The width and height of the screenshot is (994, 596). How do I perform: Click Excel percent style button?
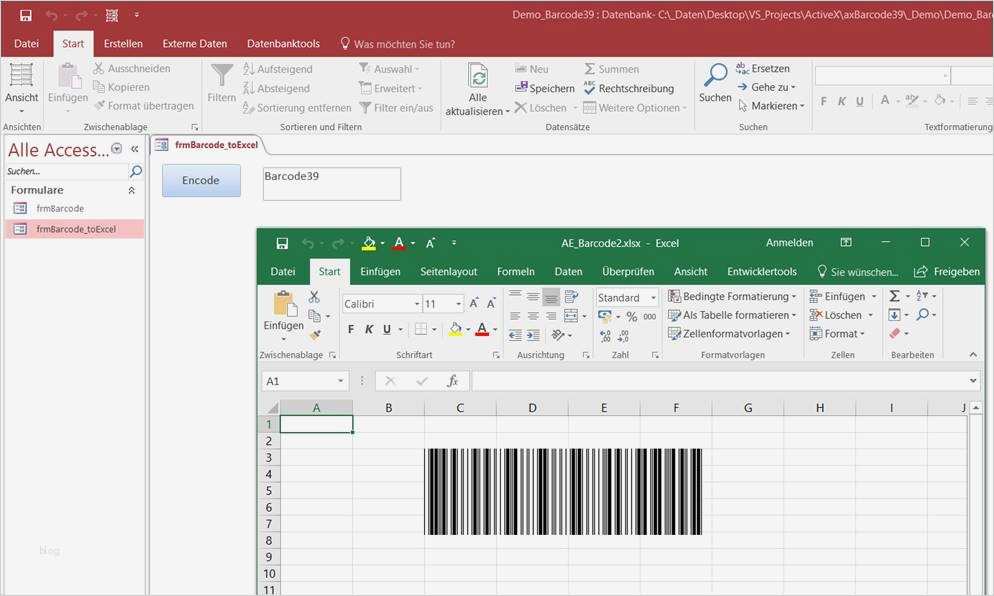point(631,316)
